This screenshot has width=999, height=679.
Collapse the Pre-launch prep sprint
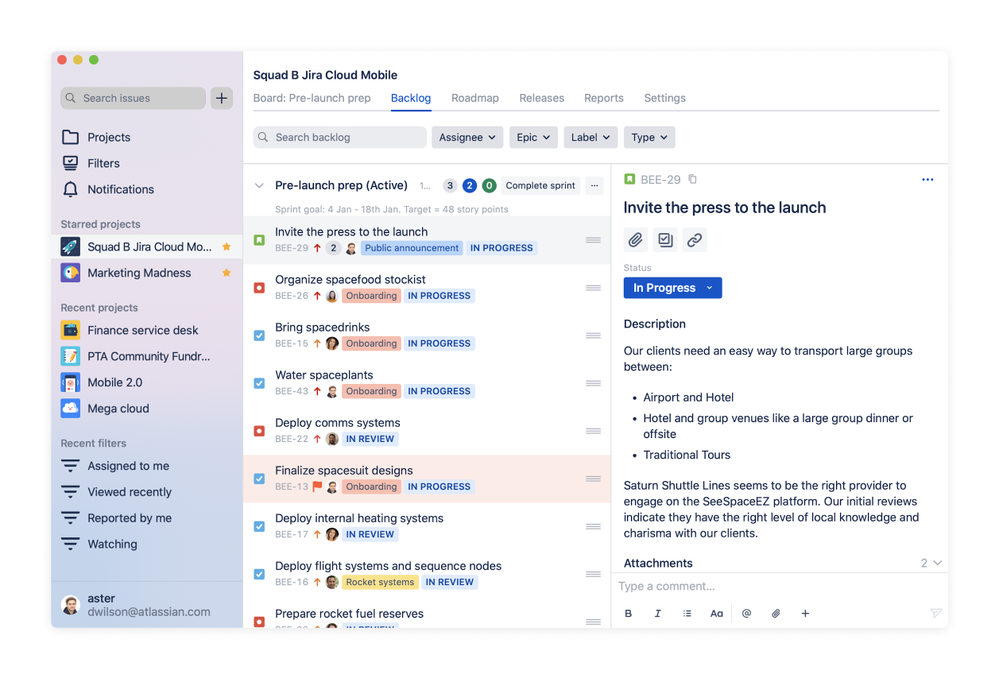coord(259,186)
